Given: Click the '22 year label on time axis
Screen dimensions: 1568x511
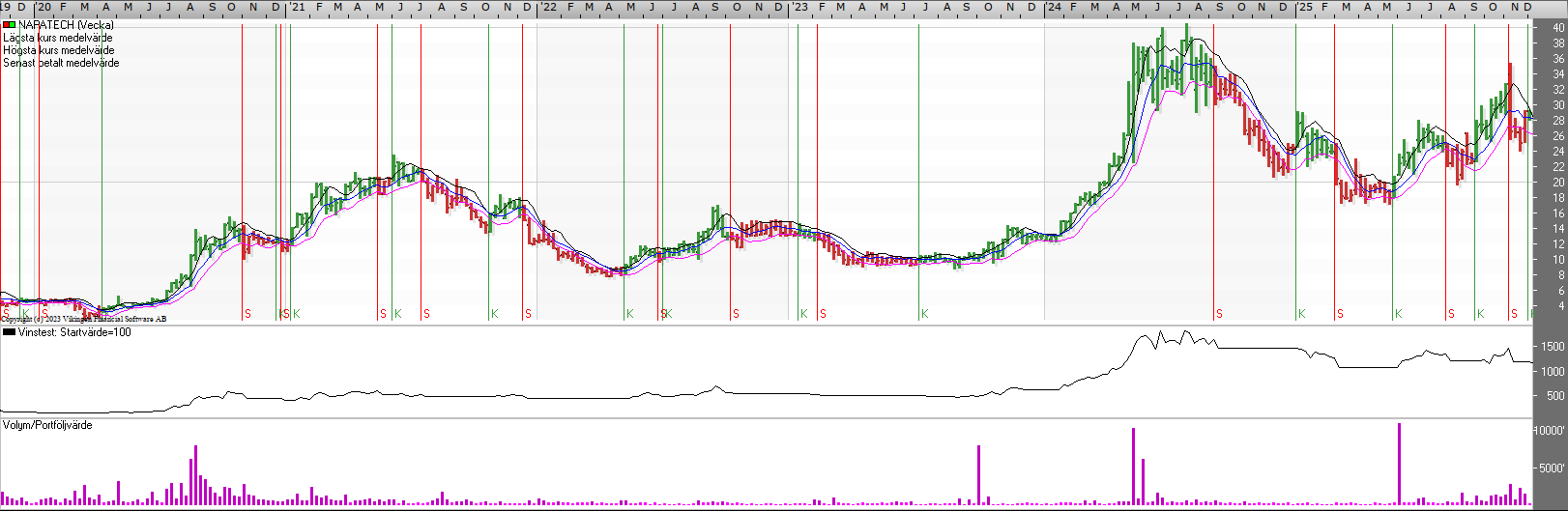Looking at the screenshot, I should click(548, 7).
